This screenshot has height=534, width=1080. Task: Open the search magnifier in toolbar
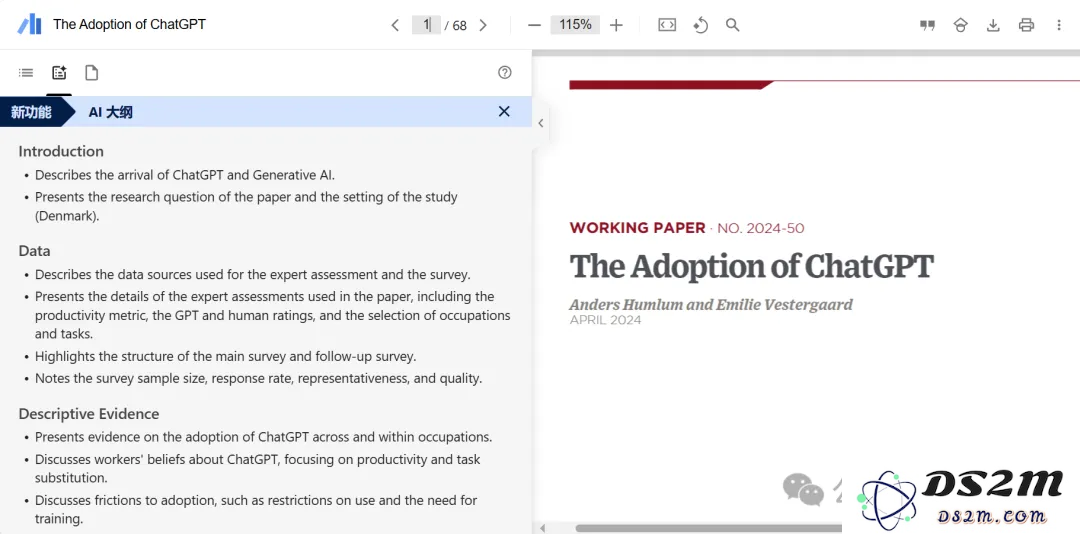point(733,25)
